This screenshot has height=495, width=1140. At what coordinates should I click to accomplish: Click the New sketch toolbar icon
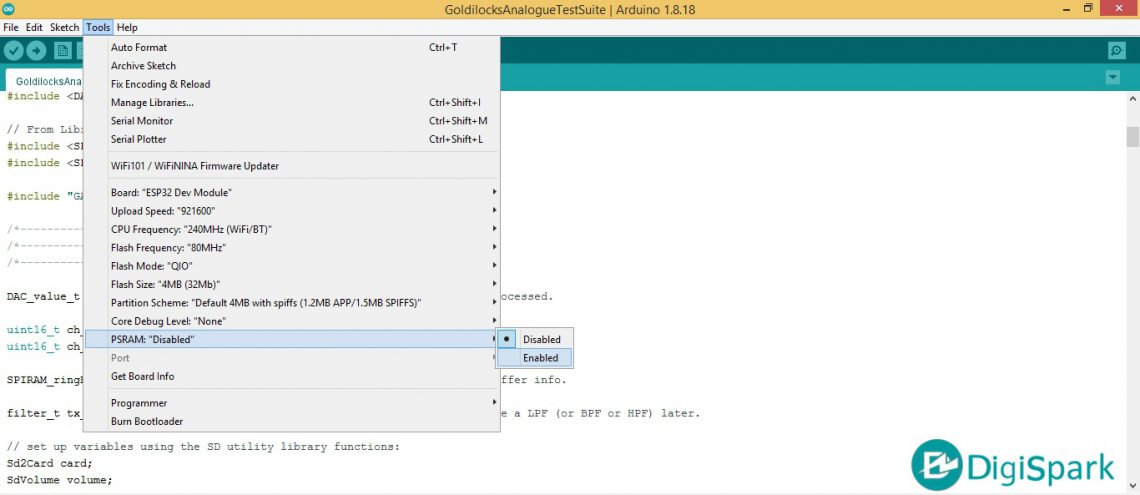click(x=62, y=51)
